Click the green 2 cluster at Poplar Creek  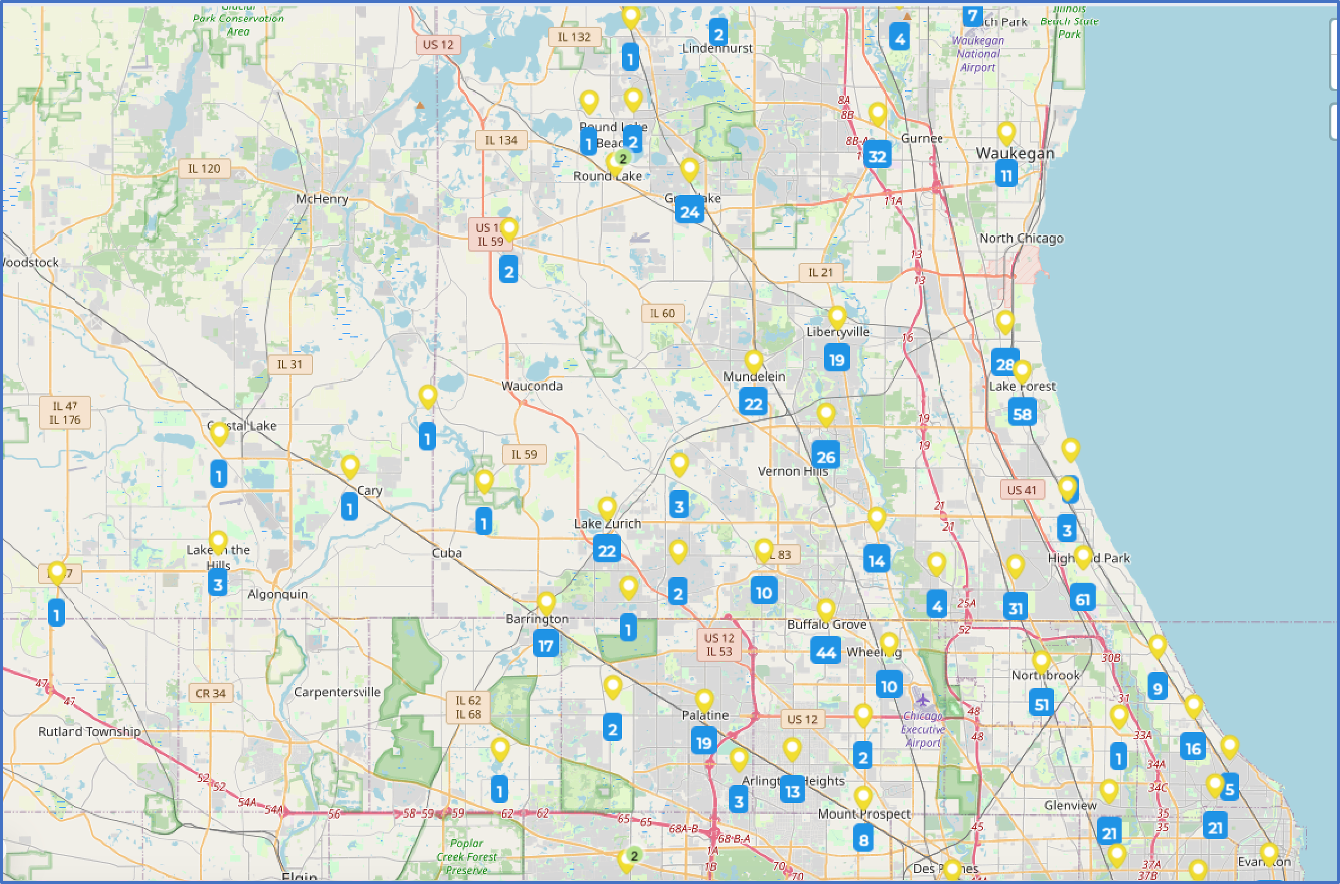coord(633,855)
